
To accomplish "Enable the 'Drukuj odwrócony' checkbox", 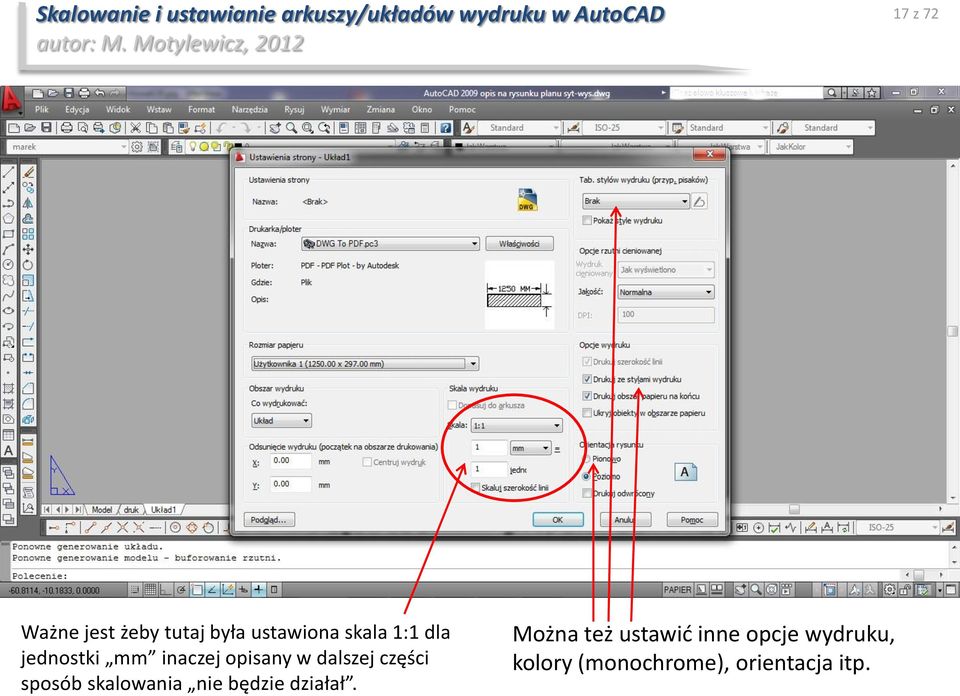I will (587, 493).
